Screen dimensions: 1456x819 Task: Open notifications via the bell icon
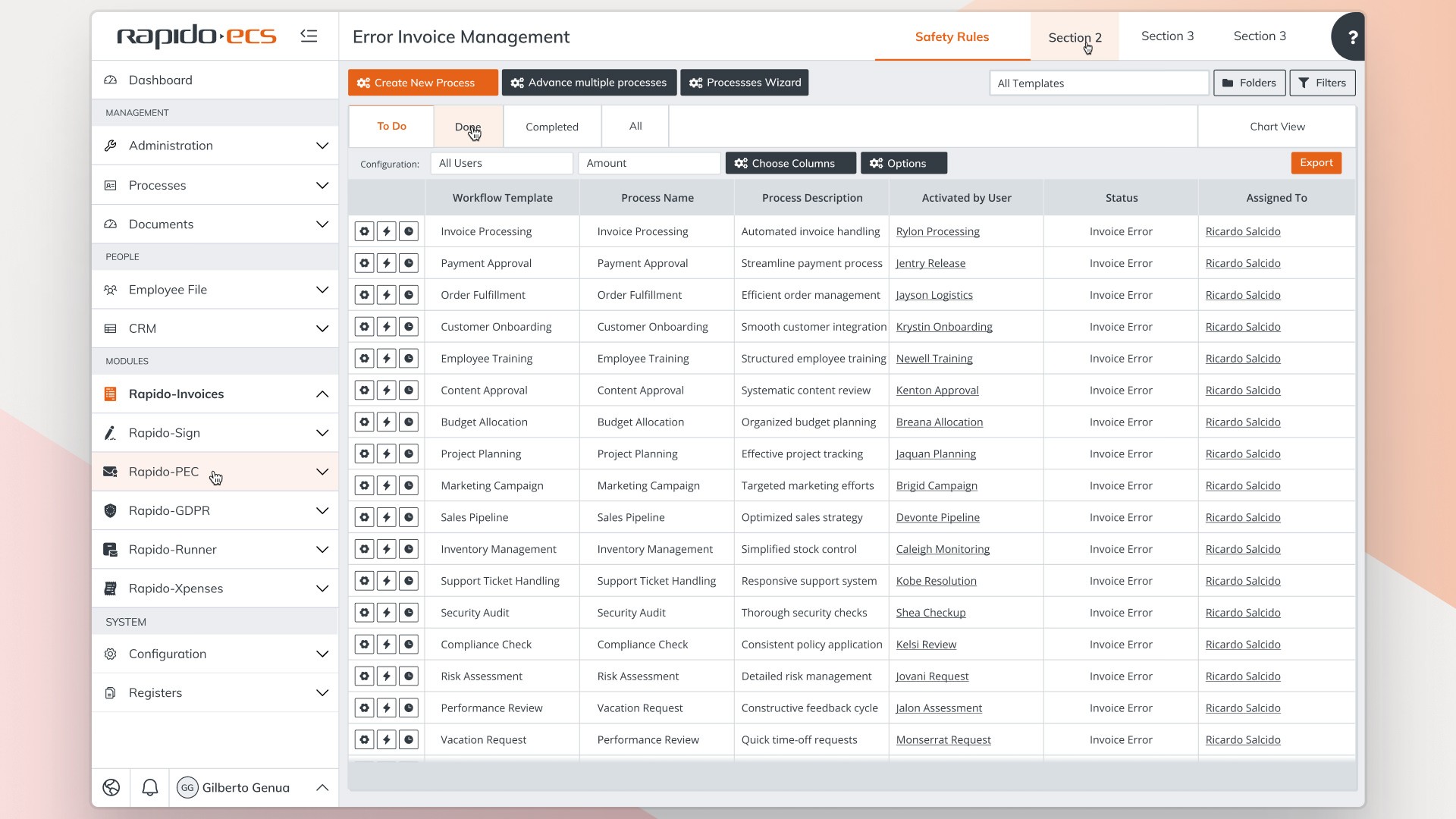point(149,787)
